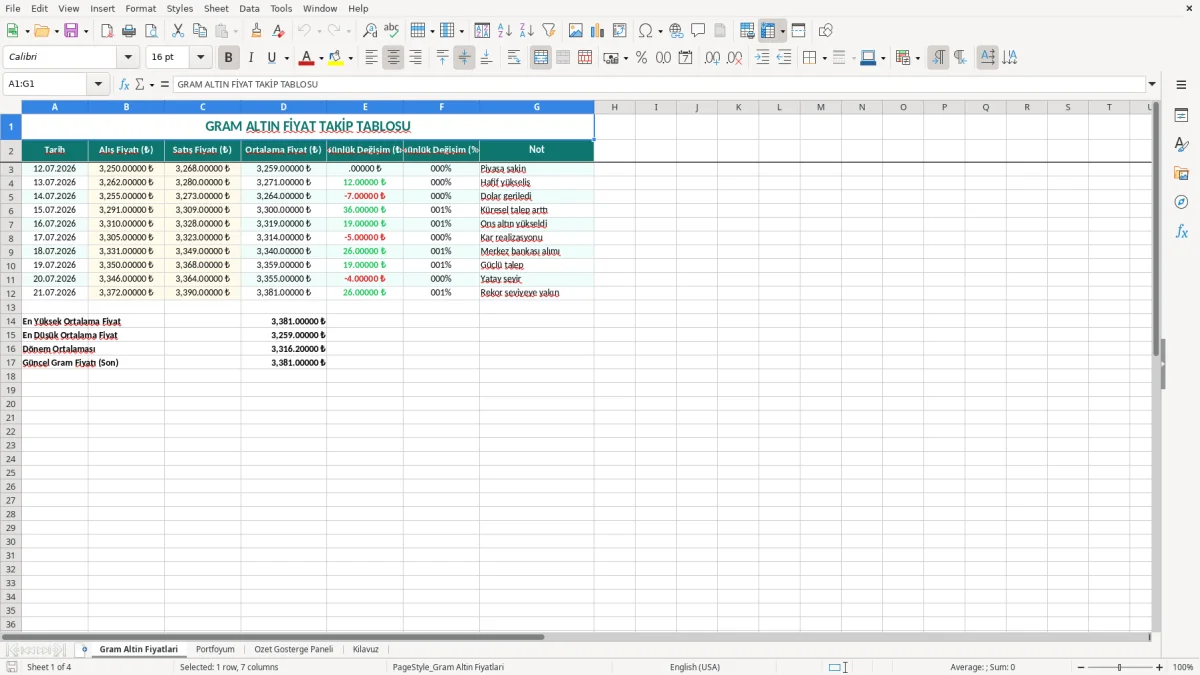Copy the selection to clipboard
The height and width of the screenshot is (675, 1200).
pos(200,31)
